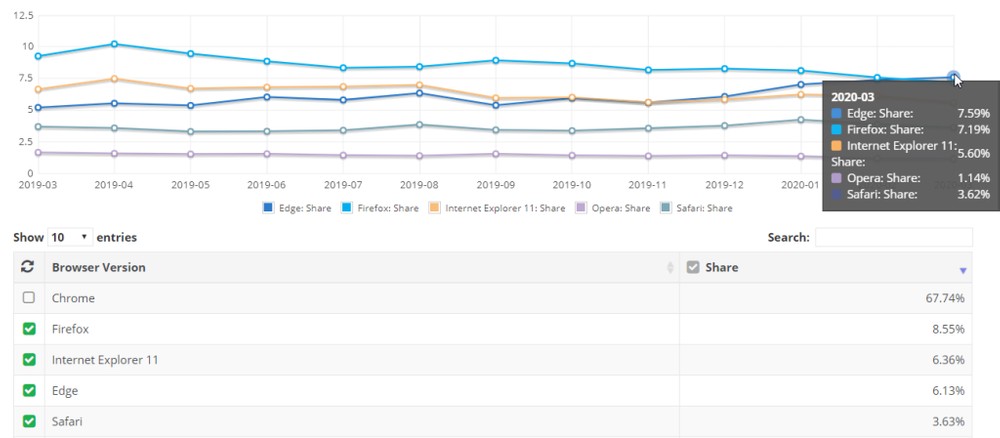This screenshot has height=438, width=1000.
Task: Uncheck the Edge row checkbox
Action: pyautogui.click(x=29, y=391)
